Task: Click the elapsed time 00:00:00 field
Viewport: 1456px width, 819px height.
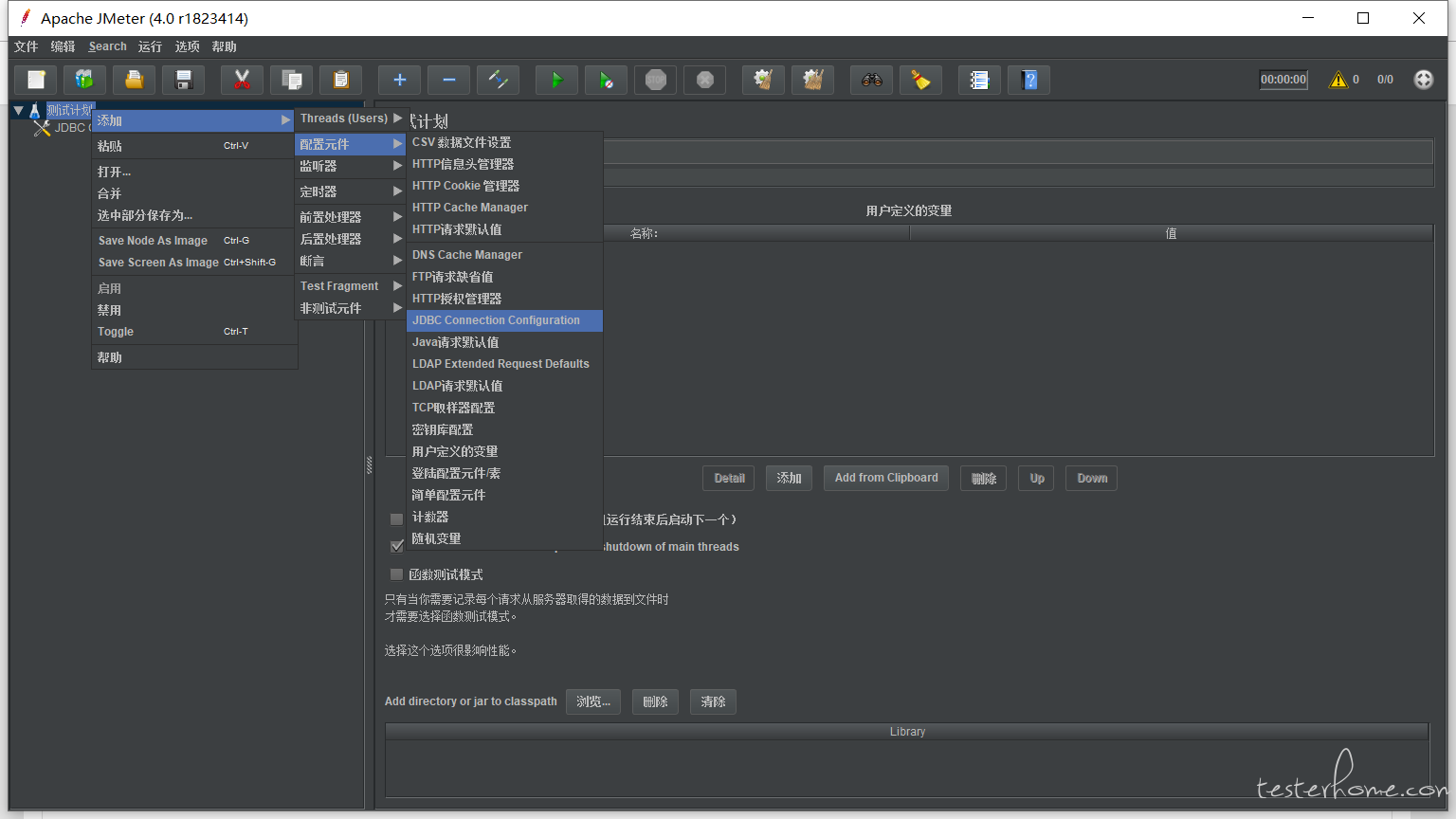Action: click(x=1283, y=80)
